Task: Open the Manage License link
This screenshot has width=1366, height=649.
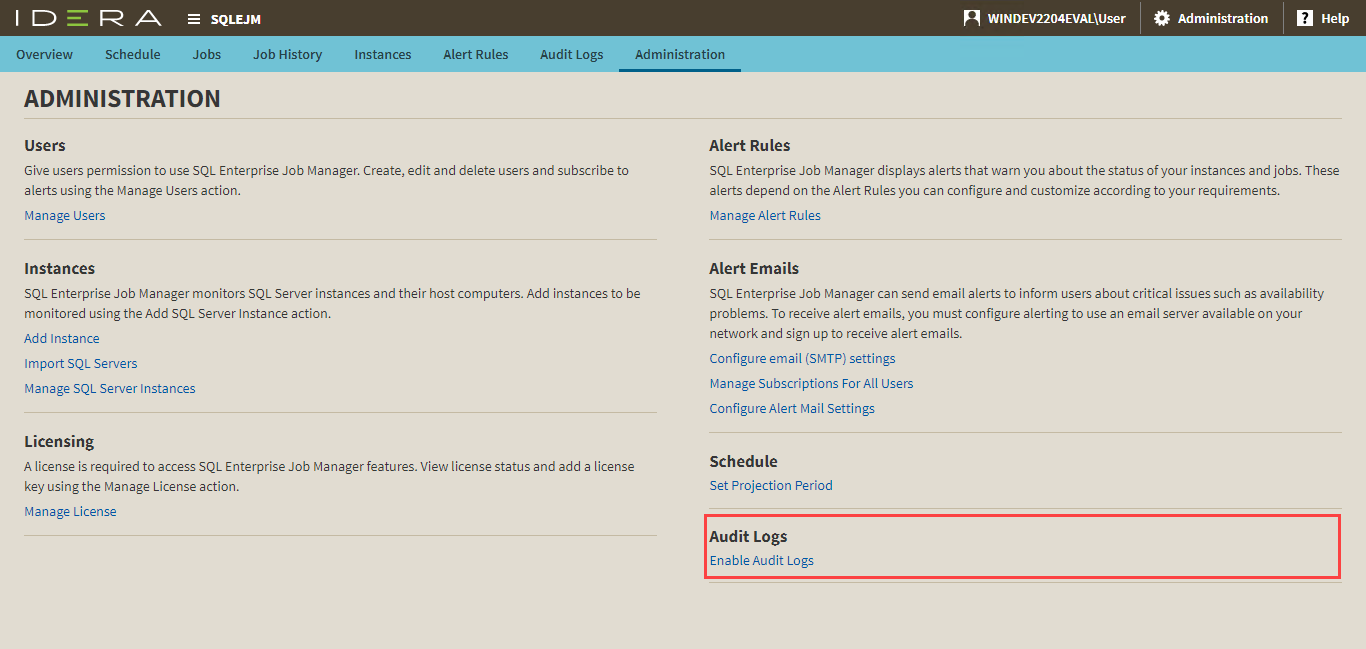Action: [x=70, y=511]
